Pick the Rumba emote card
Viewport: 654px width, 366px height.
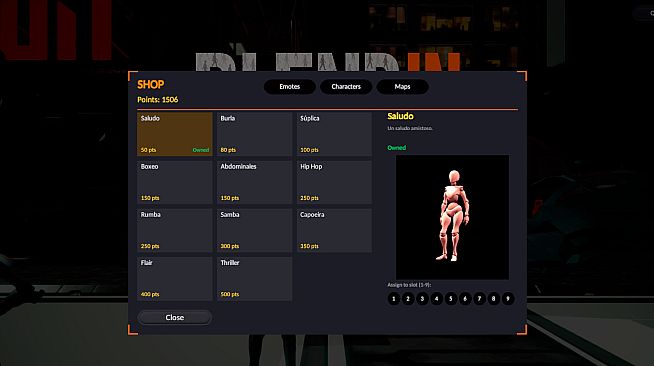175,230
